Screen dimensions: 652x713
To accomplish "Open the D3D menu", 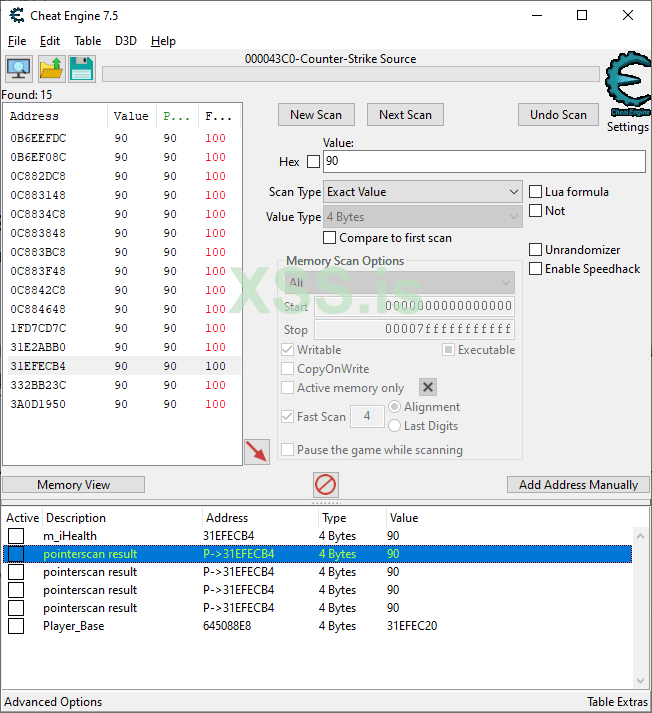I will point(125,41).
